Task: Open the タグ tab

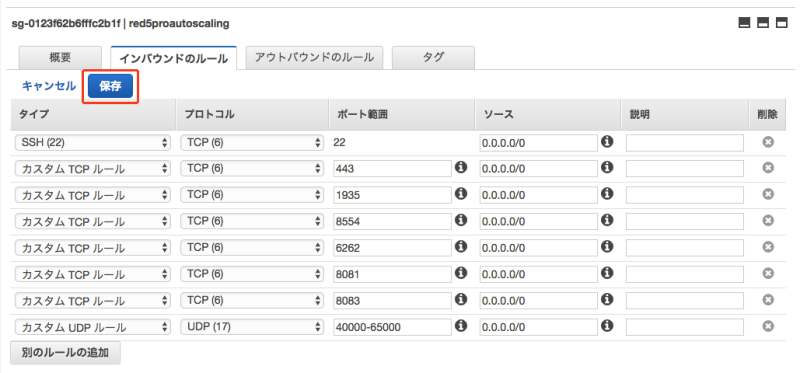Action: point(433,58)
